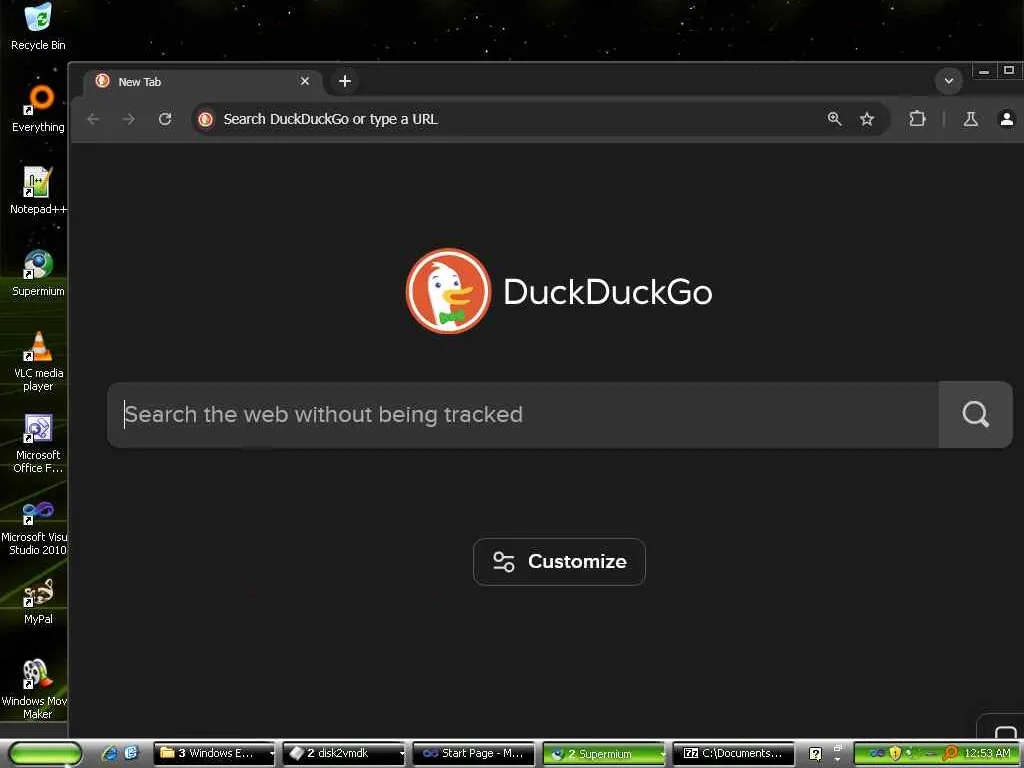Image resolution: width=1024 pixels, height=768 pixels.
Task: Expand the Windows Explorer taskbar group
Action: click(x=215, y=753)
